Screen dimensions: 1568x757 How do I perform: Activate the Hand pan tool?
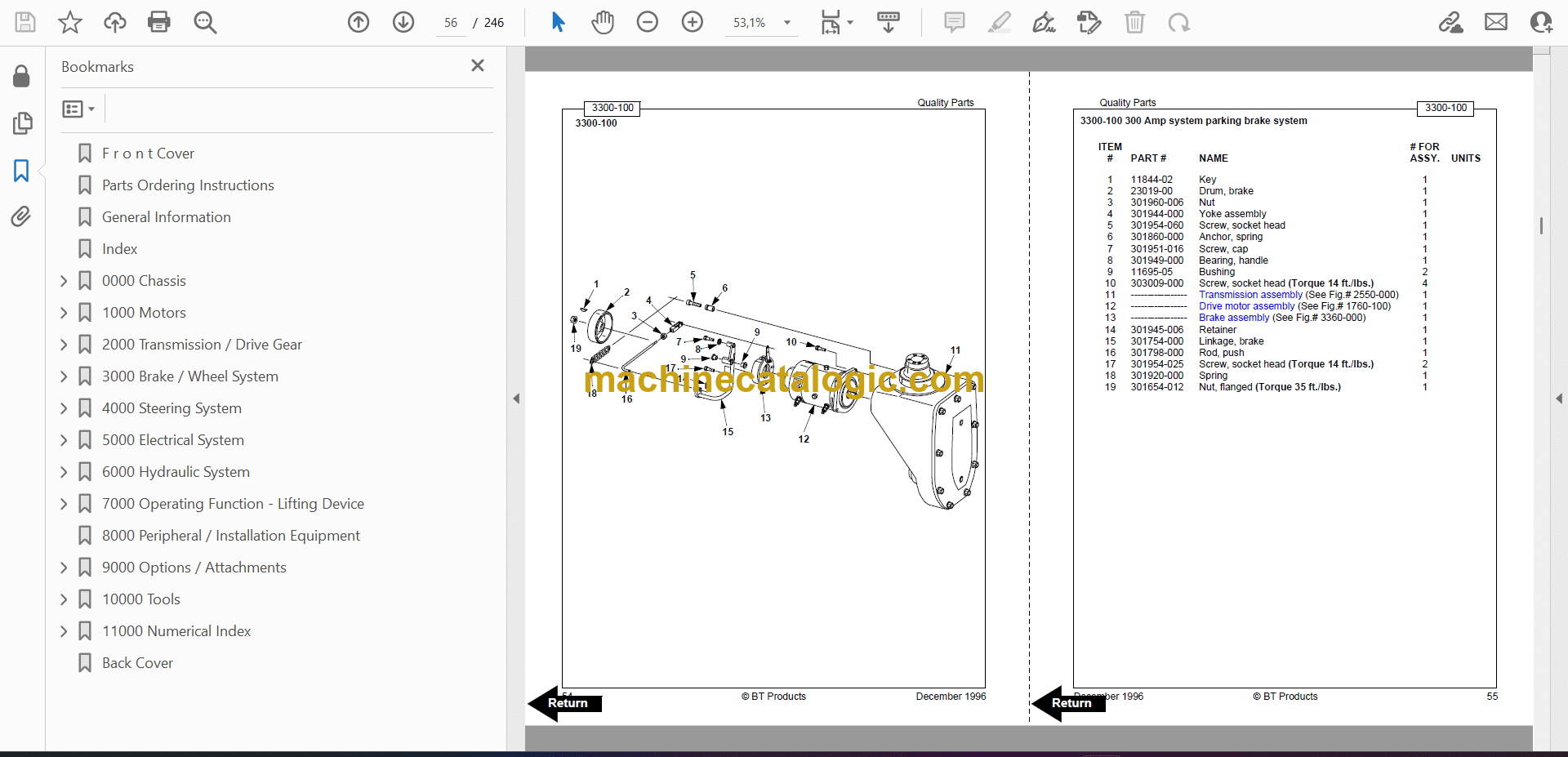coord(603,22)
